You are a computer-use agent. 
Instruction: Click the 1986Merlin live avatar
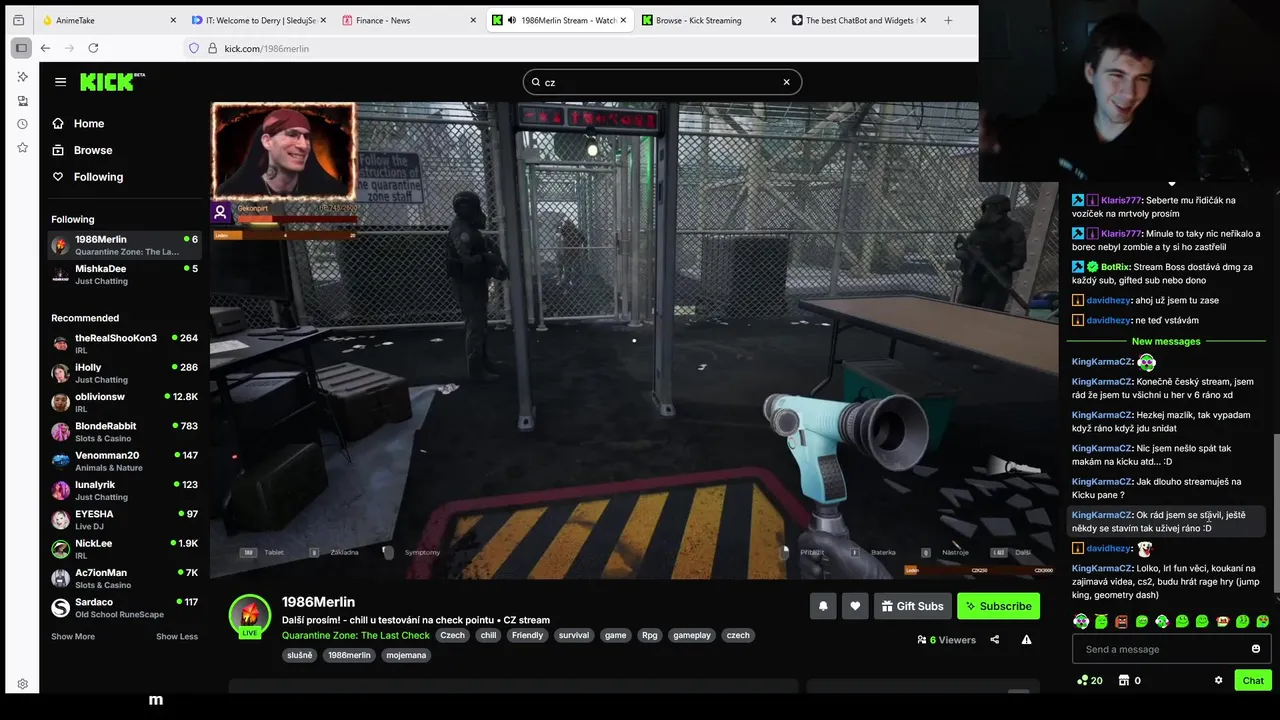tap(250, 616)
